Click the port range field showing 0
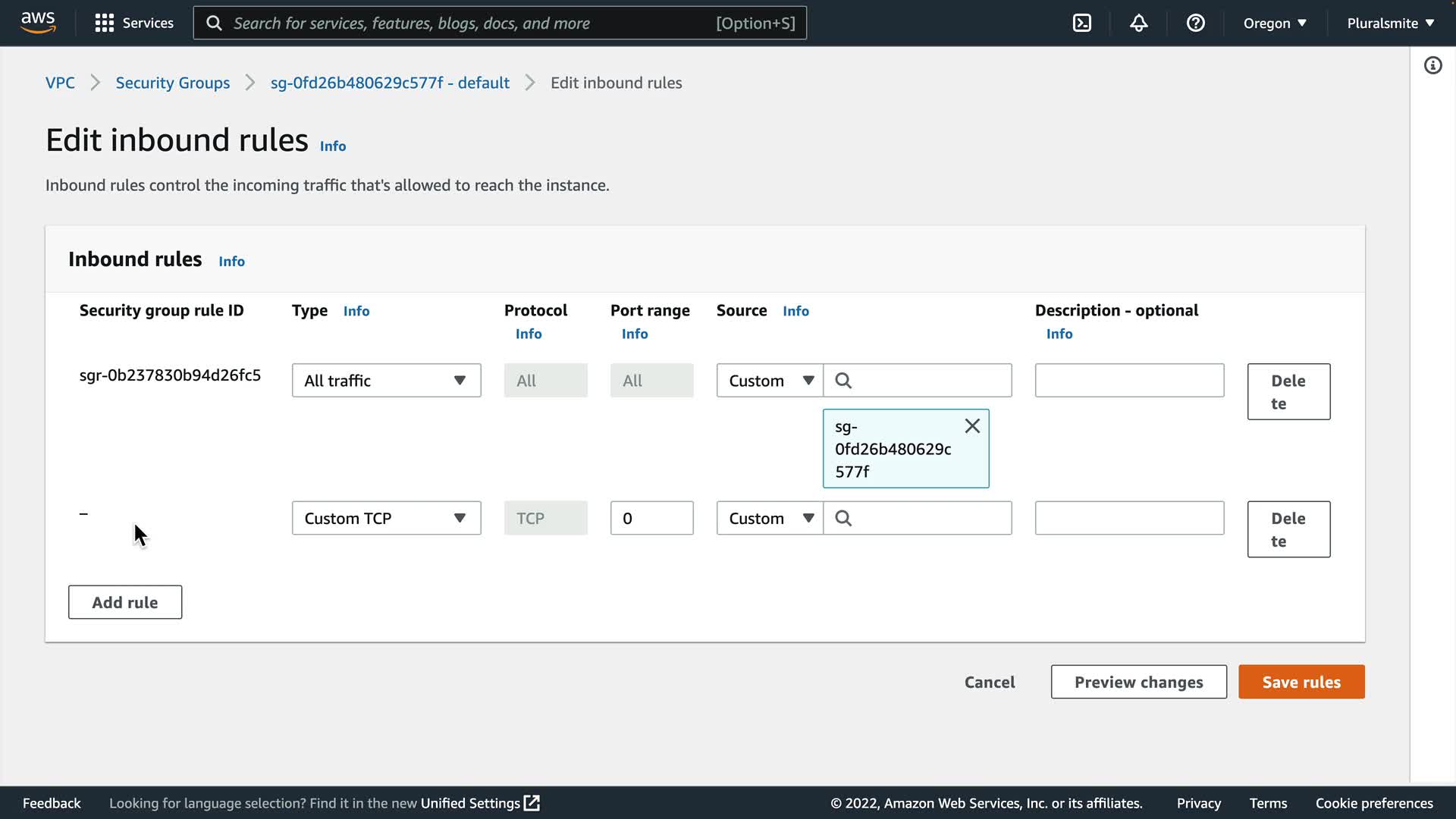Viewport: 1456px width, 819px height. (x=651, y=518)
